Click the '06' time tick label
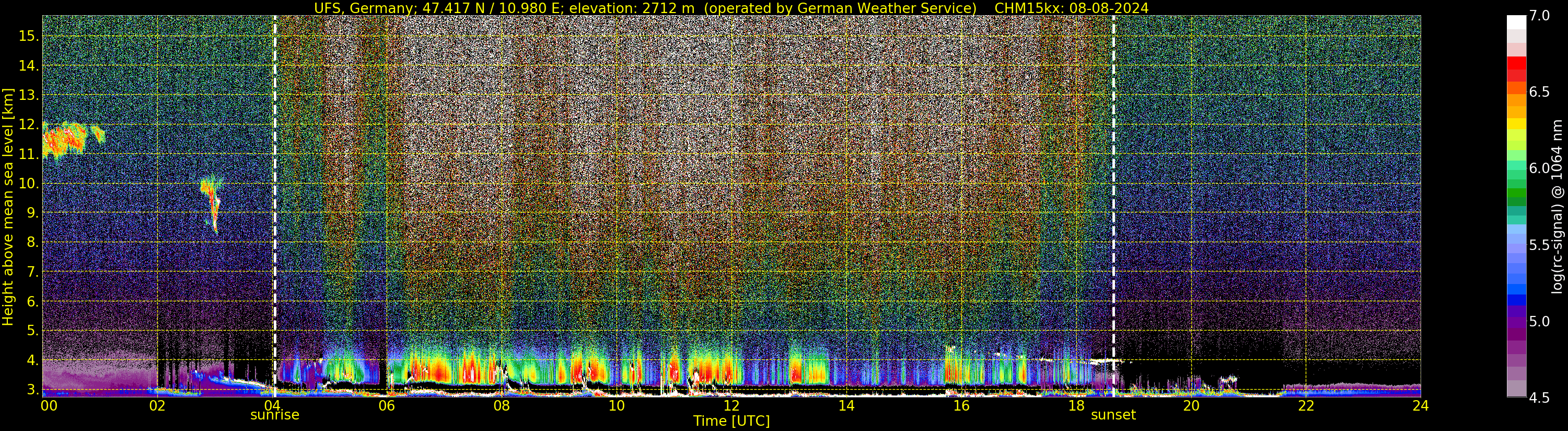The width and height of the screenshot is (1568, 431). [387, 406]
